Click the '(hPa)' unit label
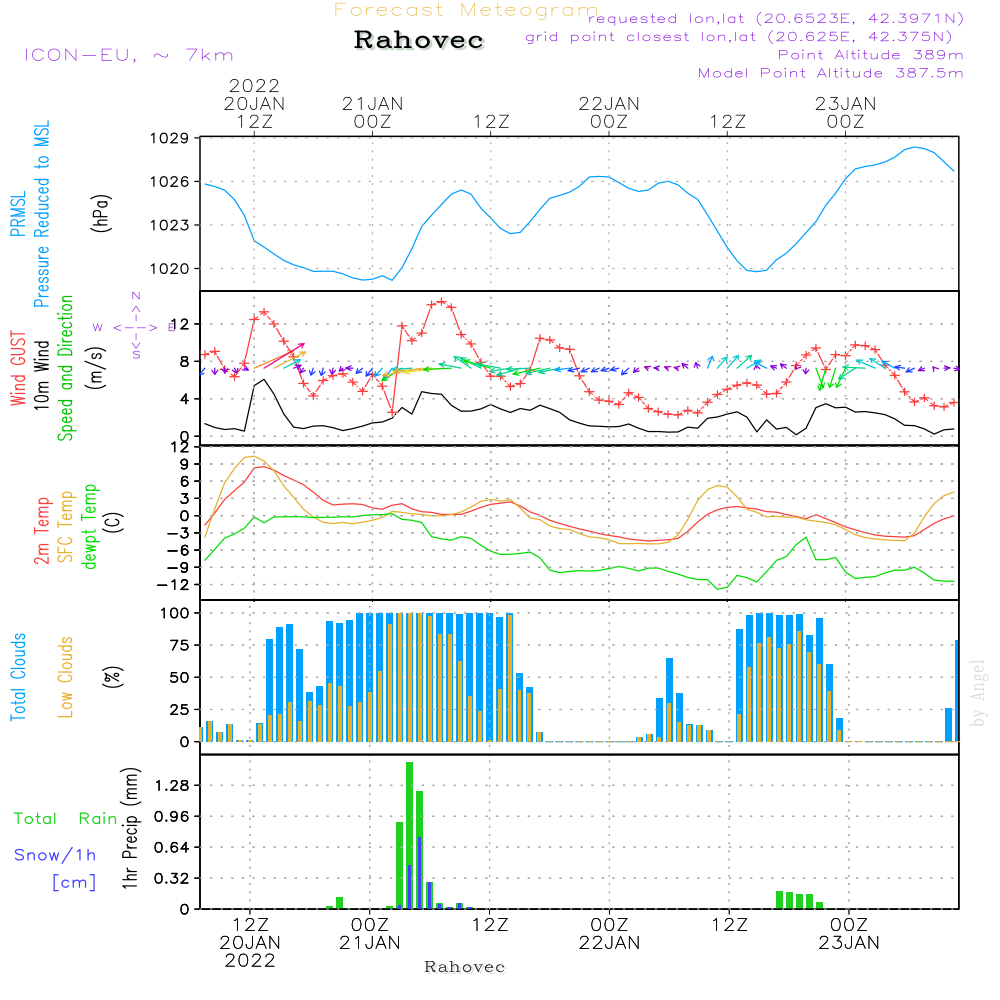 click(x=101, y=213)
